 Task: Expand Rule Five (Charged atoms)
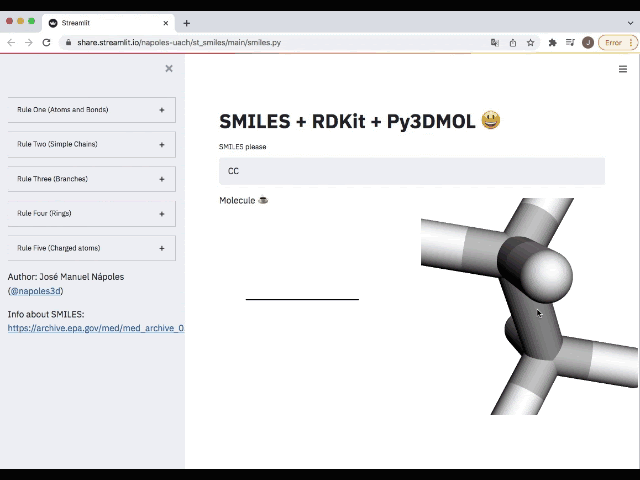92,248
